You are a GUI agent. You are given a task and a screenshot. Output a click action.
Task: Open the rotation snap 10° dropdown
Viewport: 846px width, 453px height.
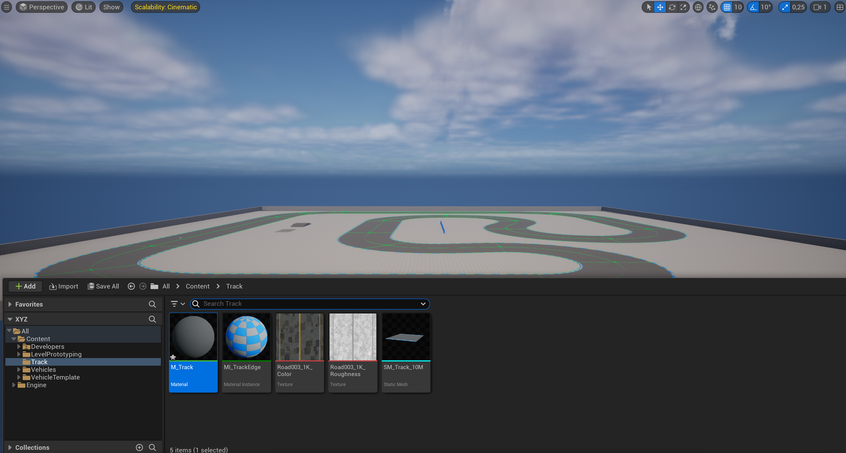click(x=766, y=7)
